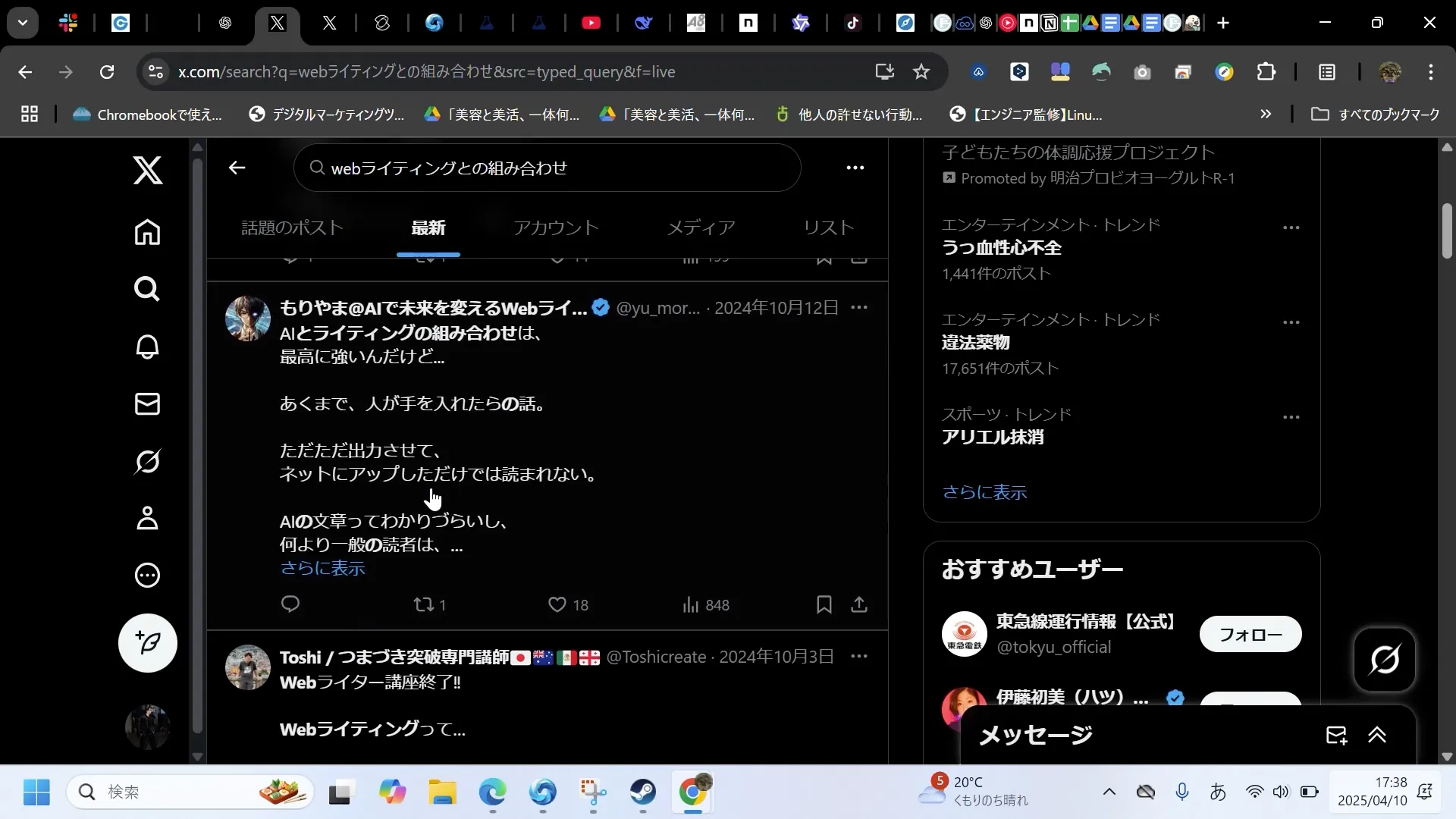Open @tokyu_official profile
1456x819 pixels.
point(1053,647)
